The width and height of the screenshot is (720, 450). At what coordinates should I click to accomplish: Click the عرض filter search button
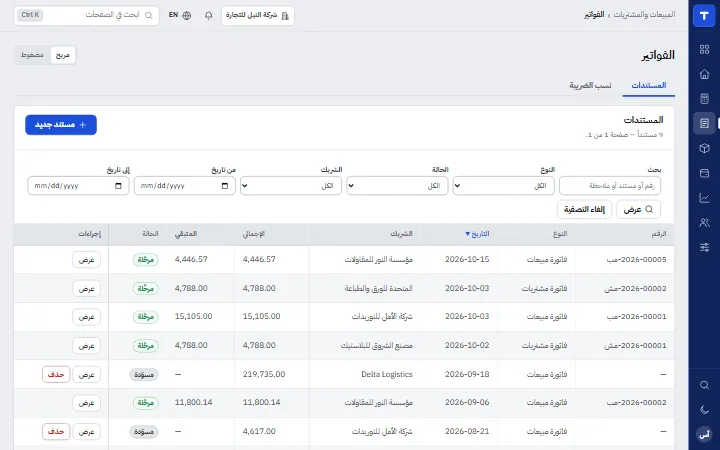point(638,209)
